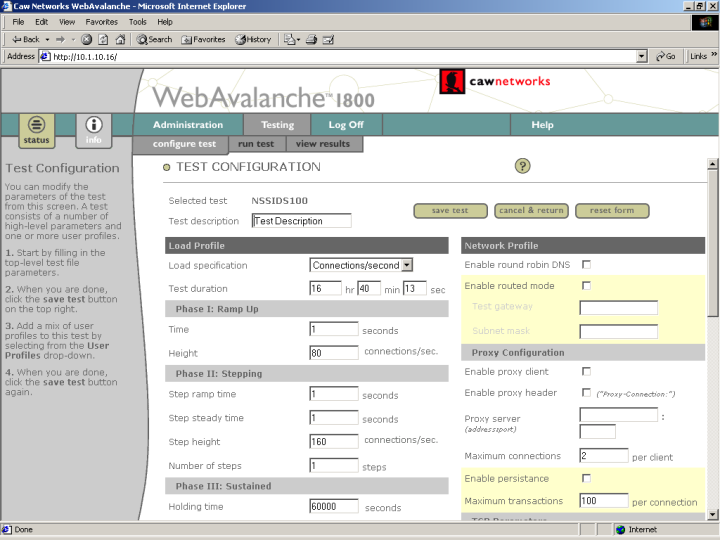The width and height of the screenshot is (720, 540).
Task: Open the Edit menu
Action: click(x=42, y=22)
